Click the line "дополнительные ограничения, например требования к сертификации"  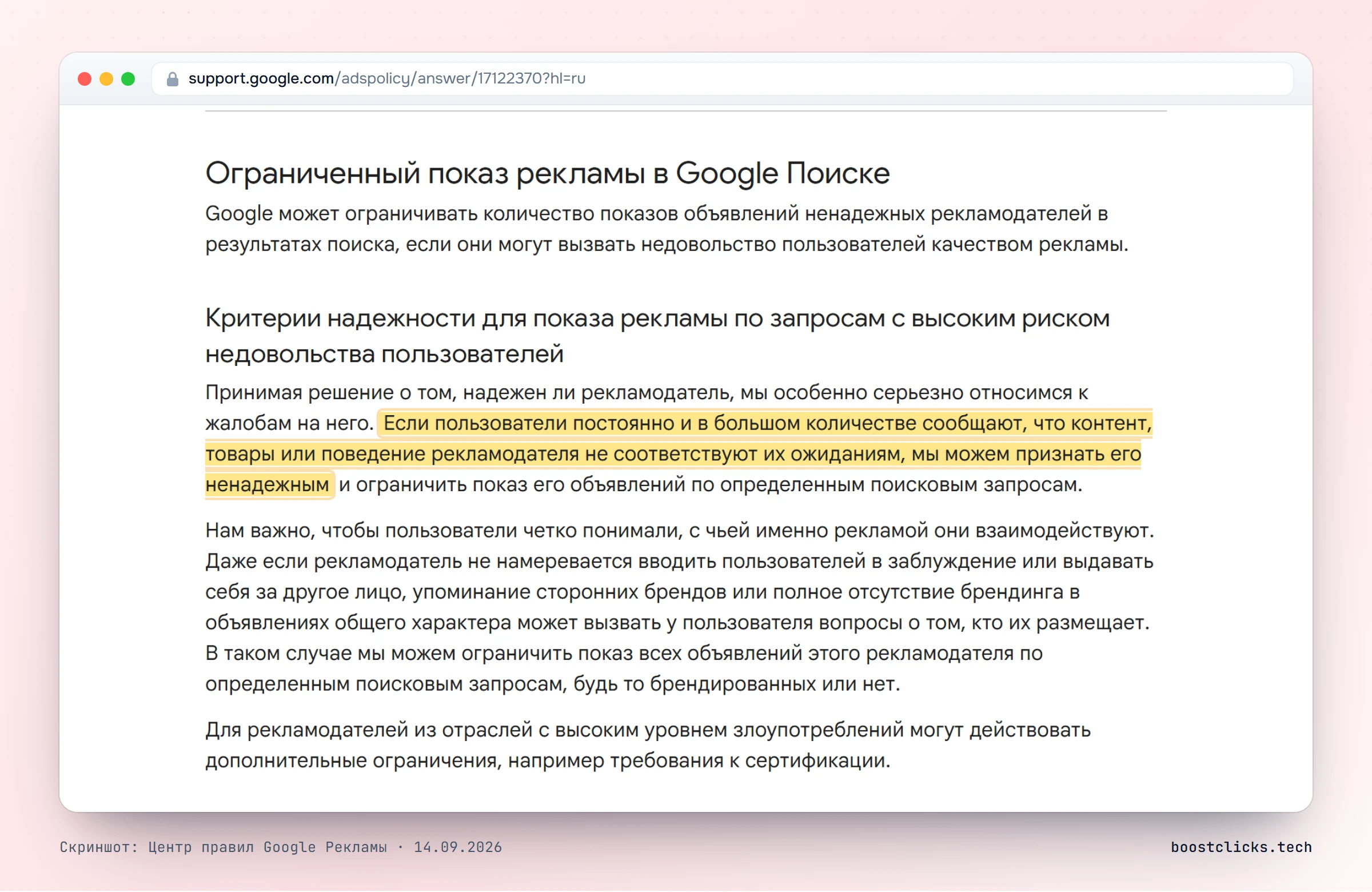548,761
